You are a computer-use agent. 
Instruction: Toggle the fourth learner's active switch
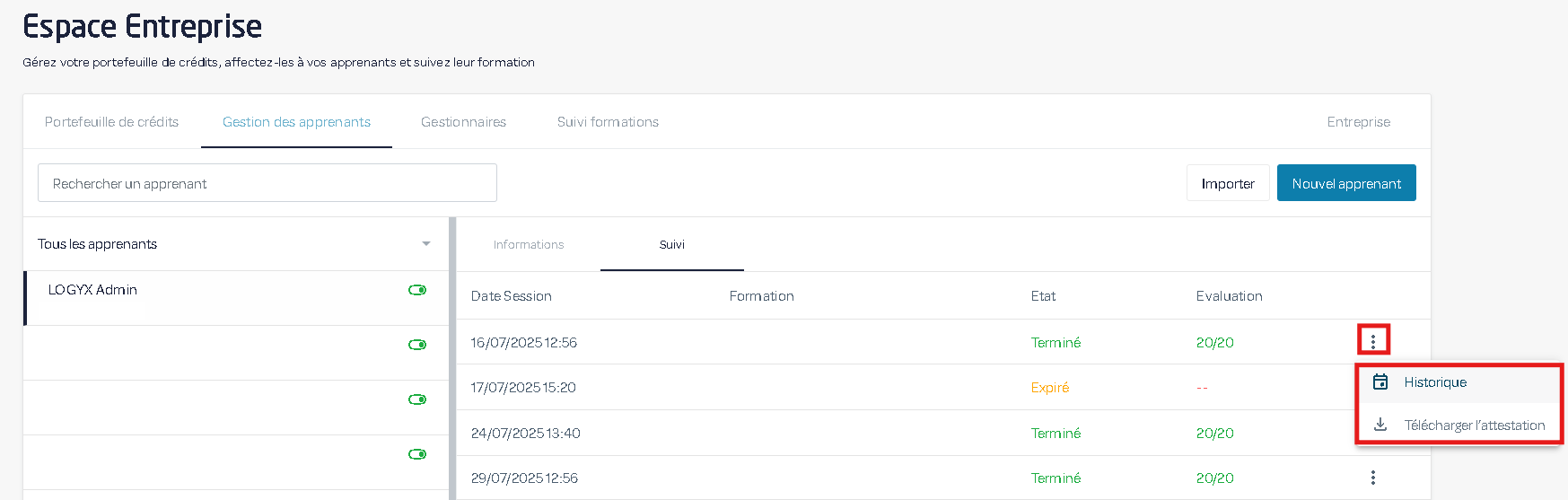(417, 454)
